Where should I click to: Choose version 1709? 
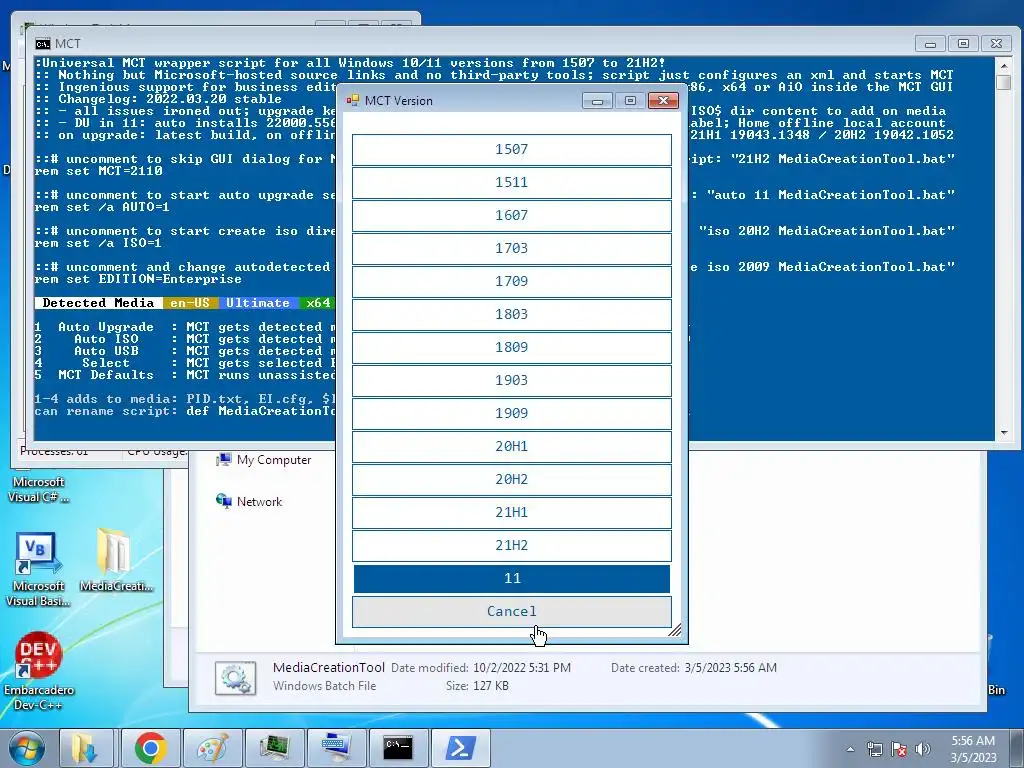click(511, 281)
